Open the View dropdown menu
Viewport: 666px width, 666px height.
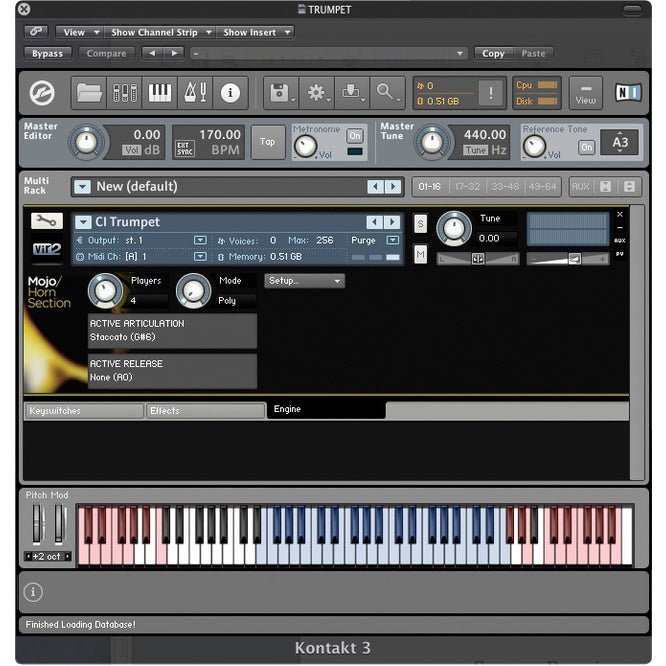pos(79,32)
